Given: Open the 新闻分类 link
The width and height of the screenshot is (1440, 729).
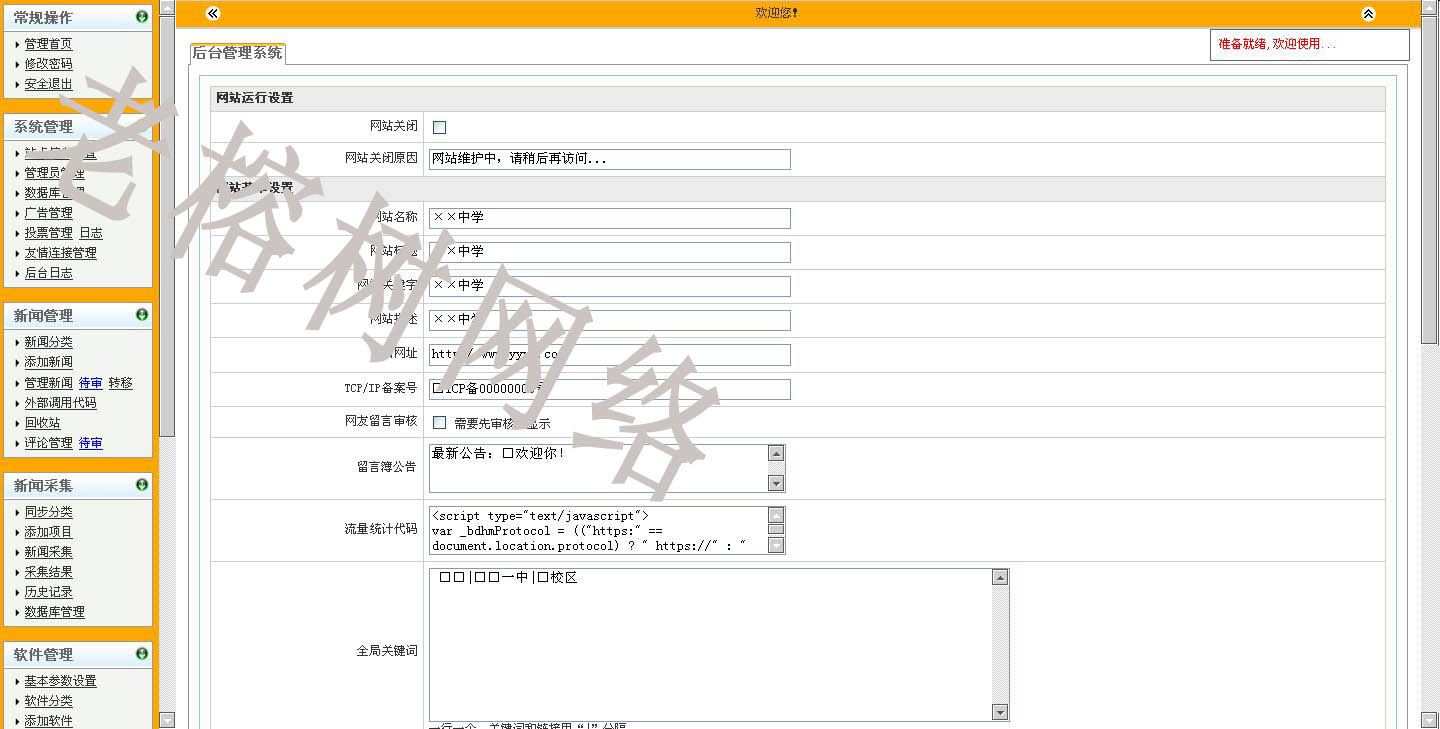Looking at the screenshot, I should coord(48,342).
